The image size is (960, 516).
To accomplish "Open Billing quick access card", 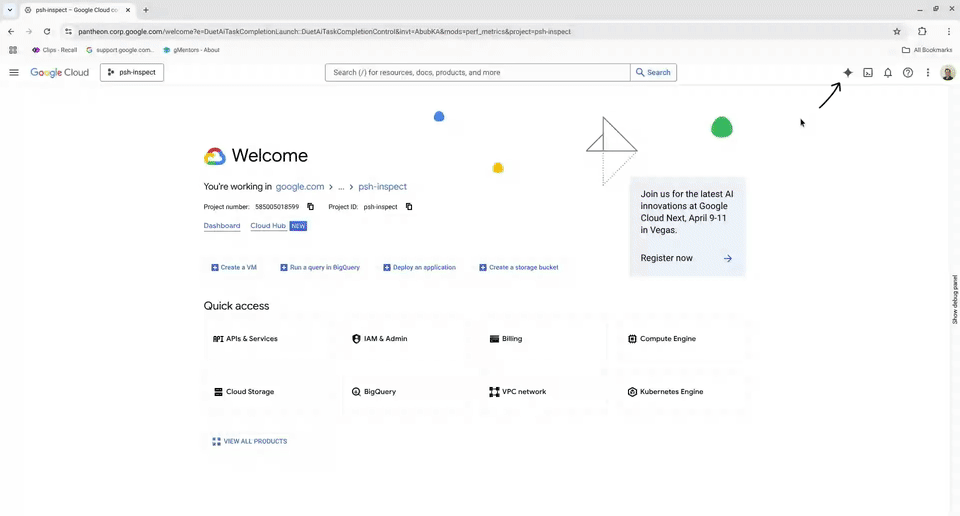I will point(545,338).
